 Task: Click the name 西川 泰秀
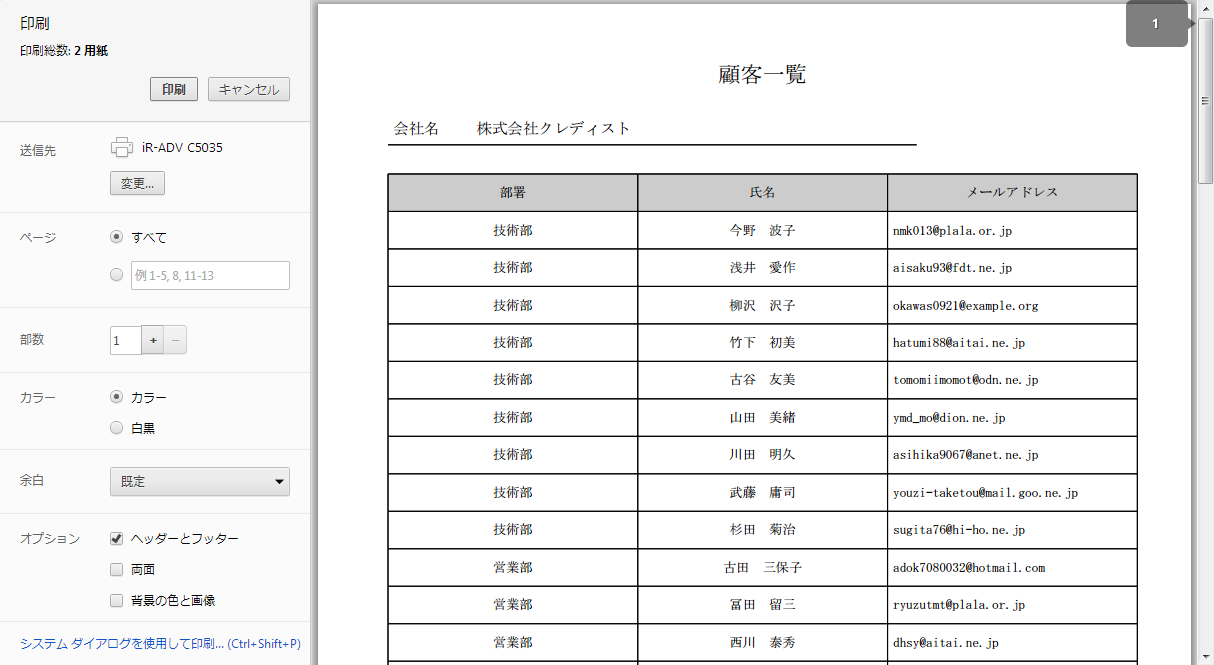[763, 642]
